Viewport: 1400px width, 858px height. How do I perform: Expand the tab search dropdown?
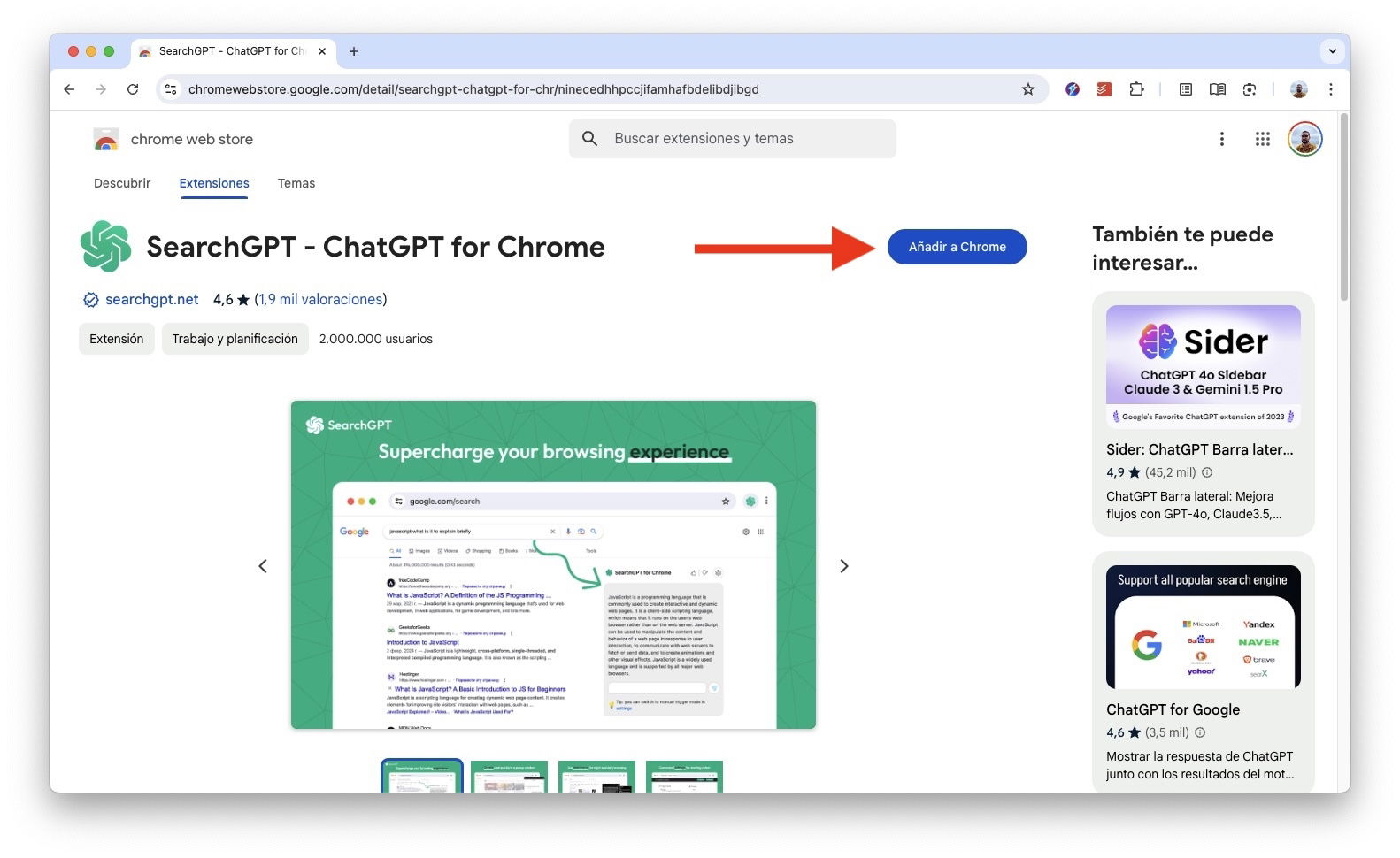coord(1332,51)
